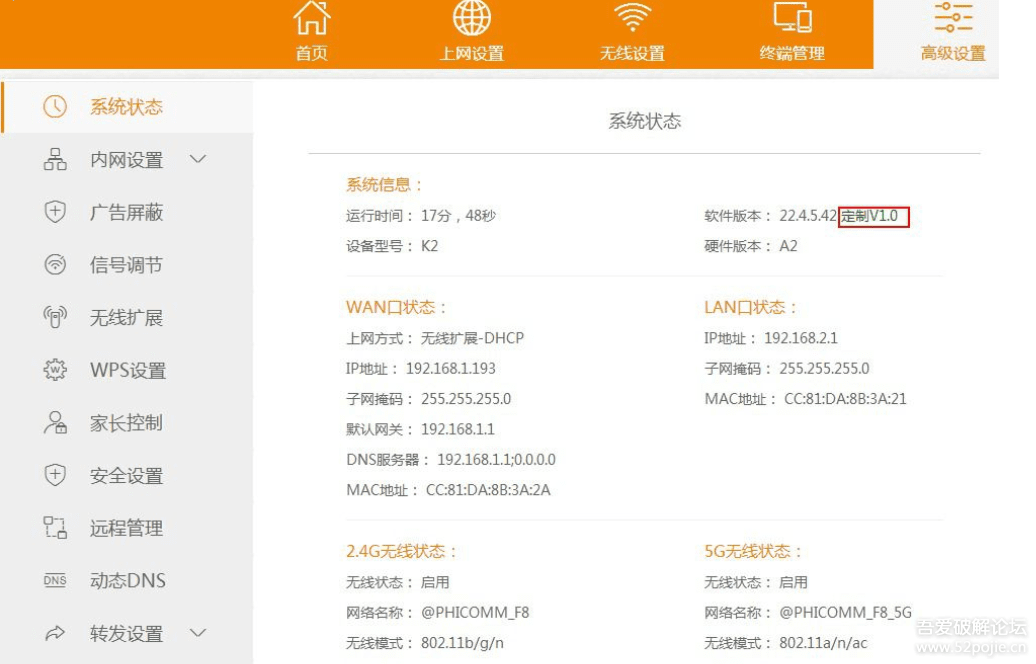Click hardware version value A2
Viewport: 1036px width, 664px height.
pyautogui.click(x=788, y=246)
